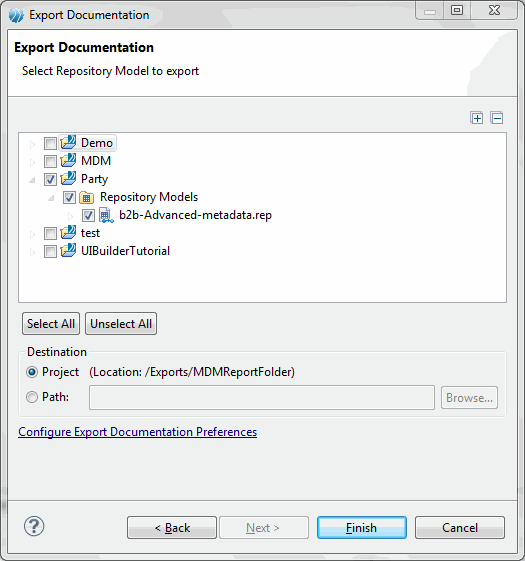Collapse the Party tree node
525x561 pixels.
click(33, 180)
